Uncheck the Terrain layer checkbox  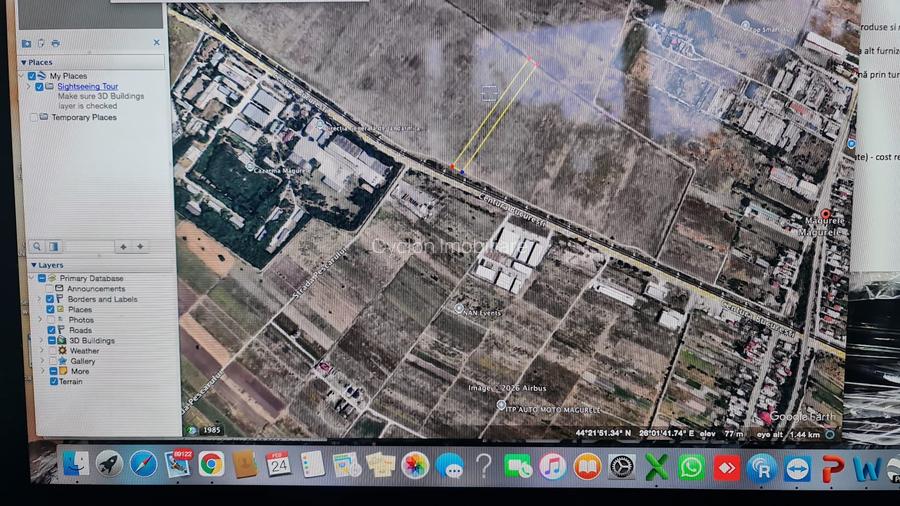pyautogui.click(x=53, y=381)
